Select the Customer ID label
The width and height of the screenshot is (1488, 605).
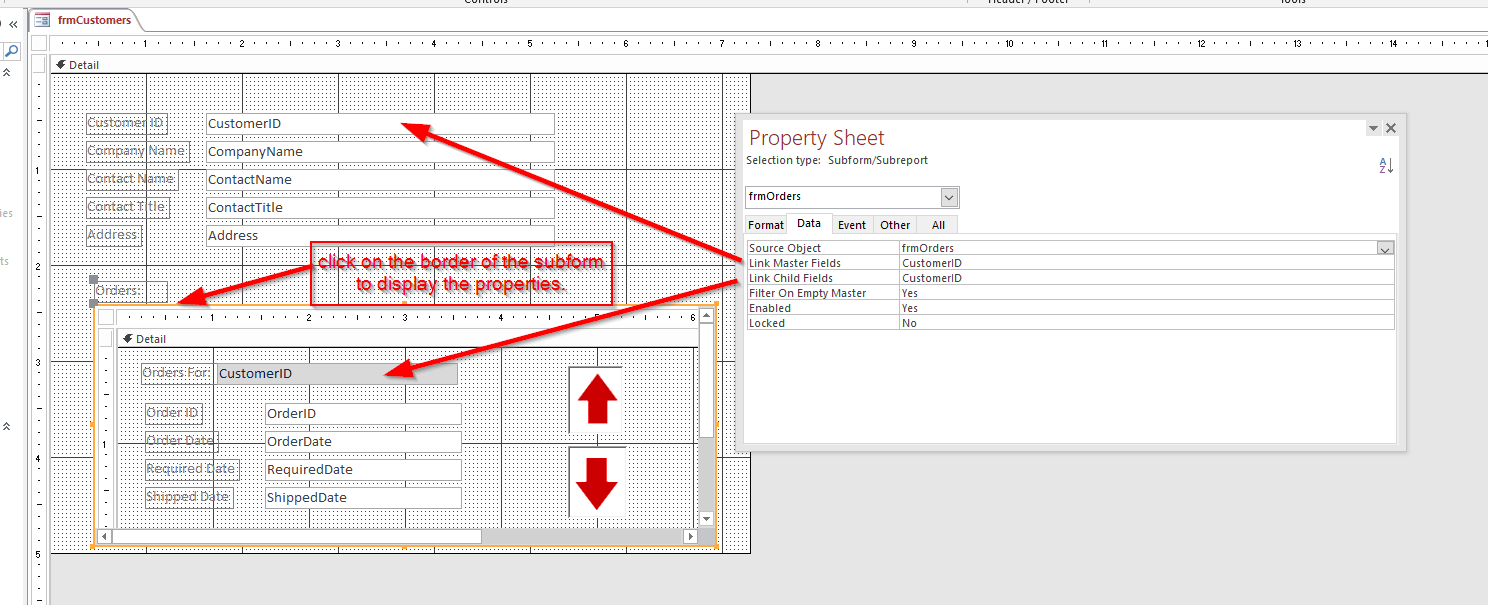click(x=127, y=124)
